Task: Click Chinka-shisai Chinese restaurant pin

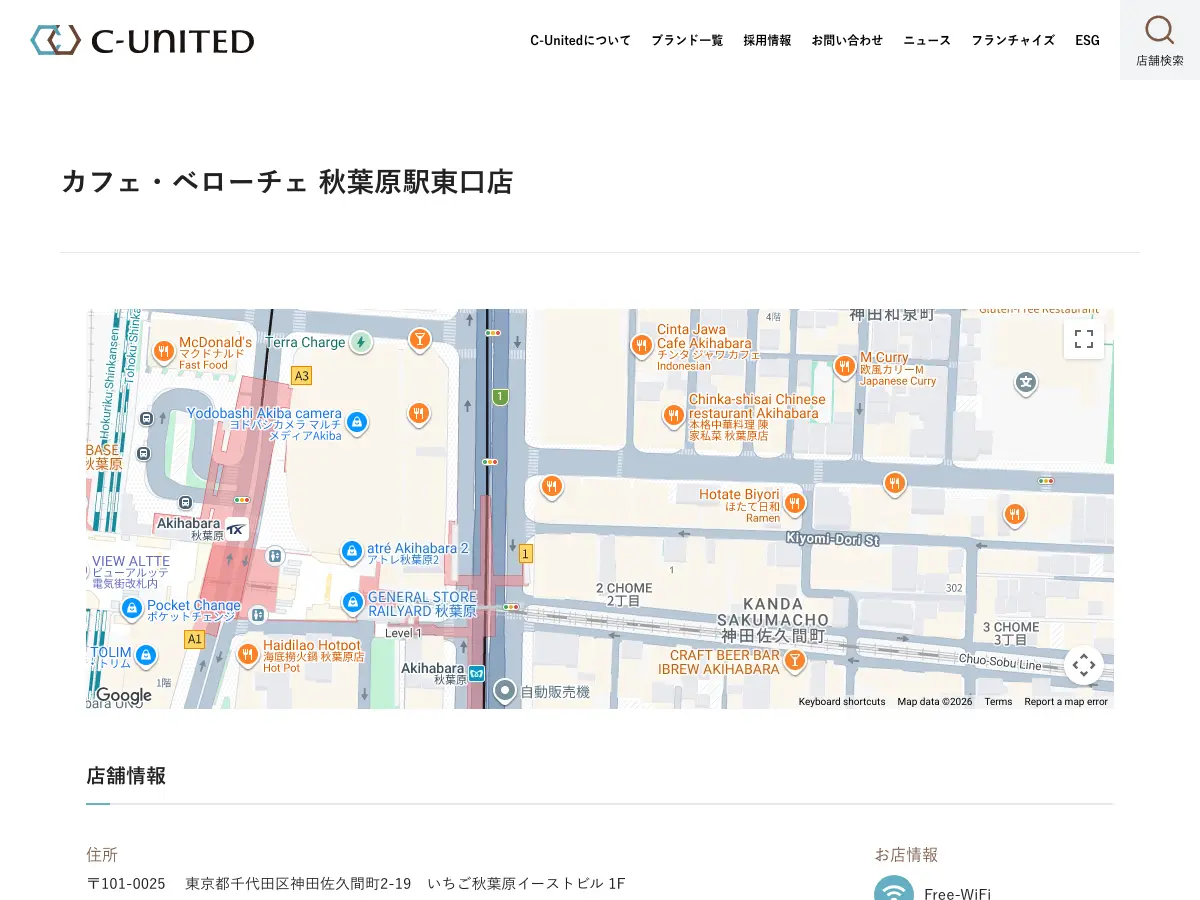Action: pyautogui.click(x=674, y=415)
